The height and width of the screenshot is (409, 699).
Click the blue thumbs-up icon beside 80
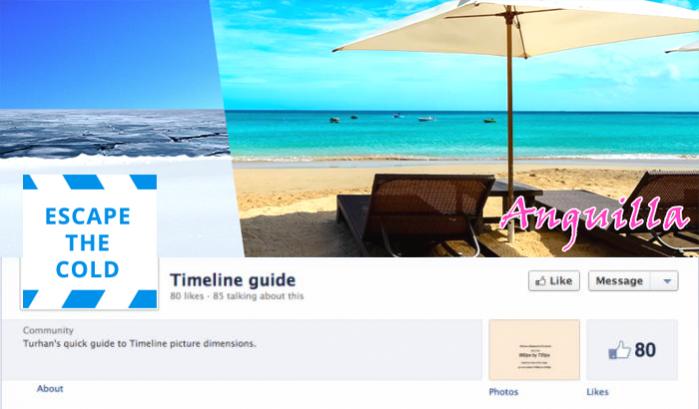(x=620, y=350)
